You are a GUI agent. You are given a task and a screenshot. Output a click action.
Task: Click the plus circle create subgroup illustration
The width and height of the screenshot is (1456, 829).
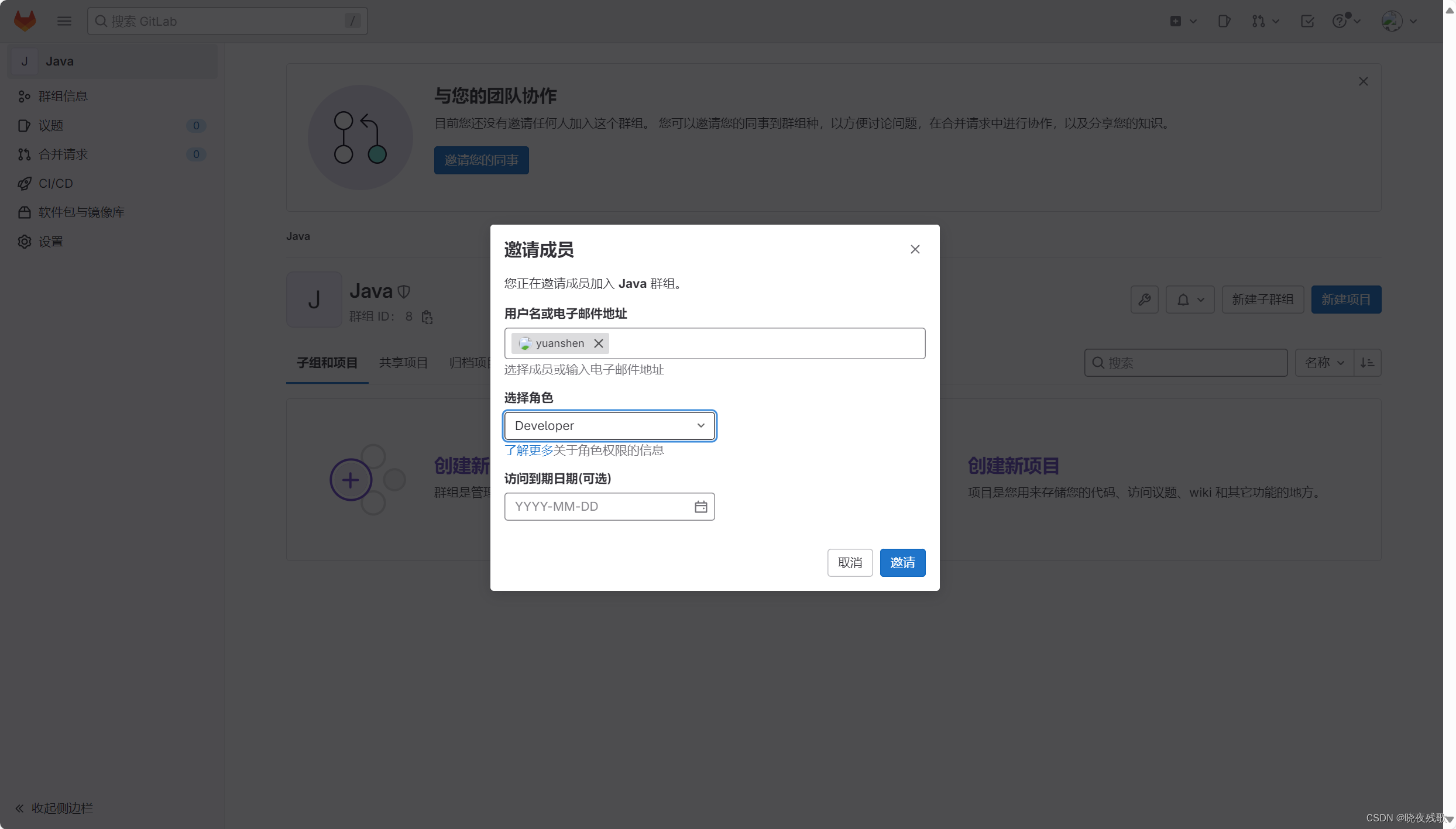(x=351, y=480)
